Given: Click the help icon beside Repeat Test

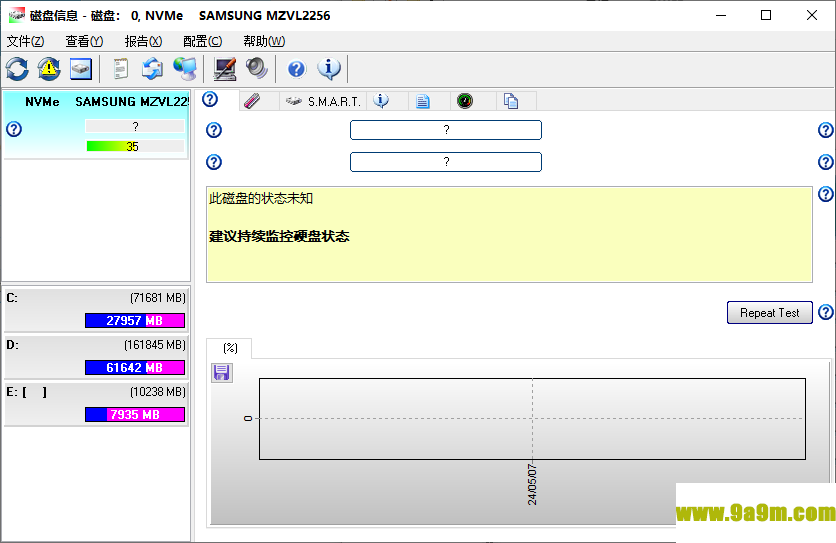Looking at the screenshot, I should (x=825, y=312).
